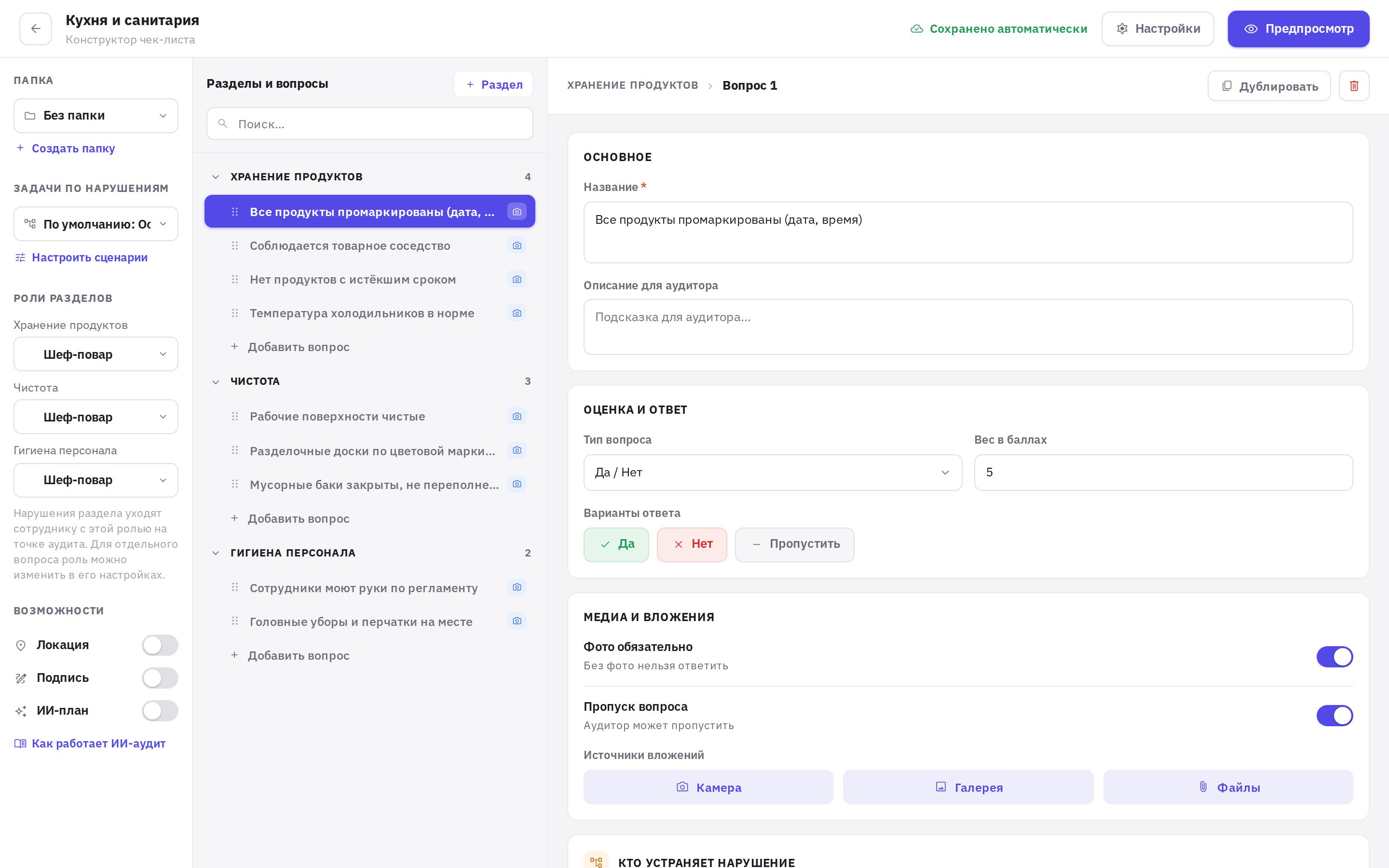Click Дублировать button
The image size is (1389, 868).
1268,86
